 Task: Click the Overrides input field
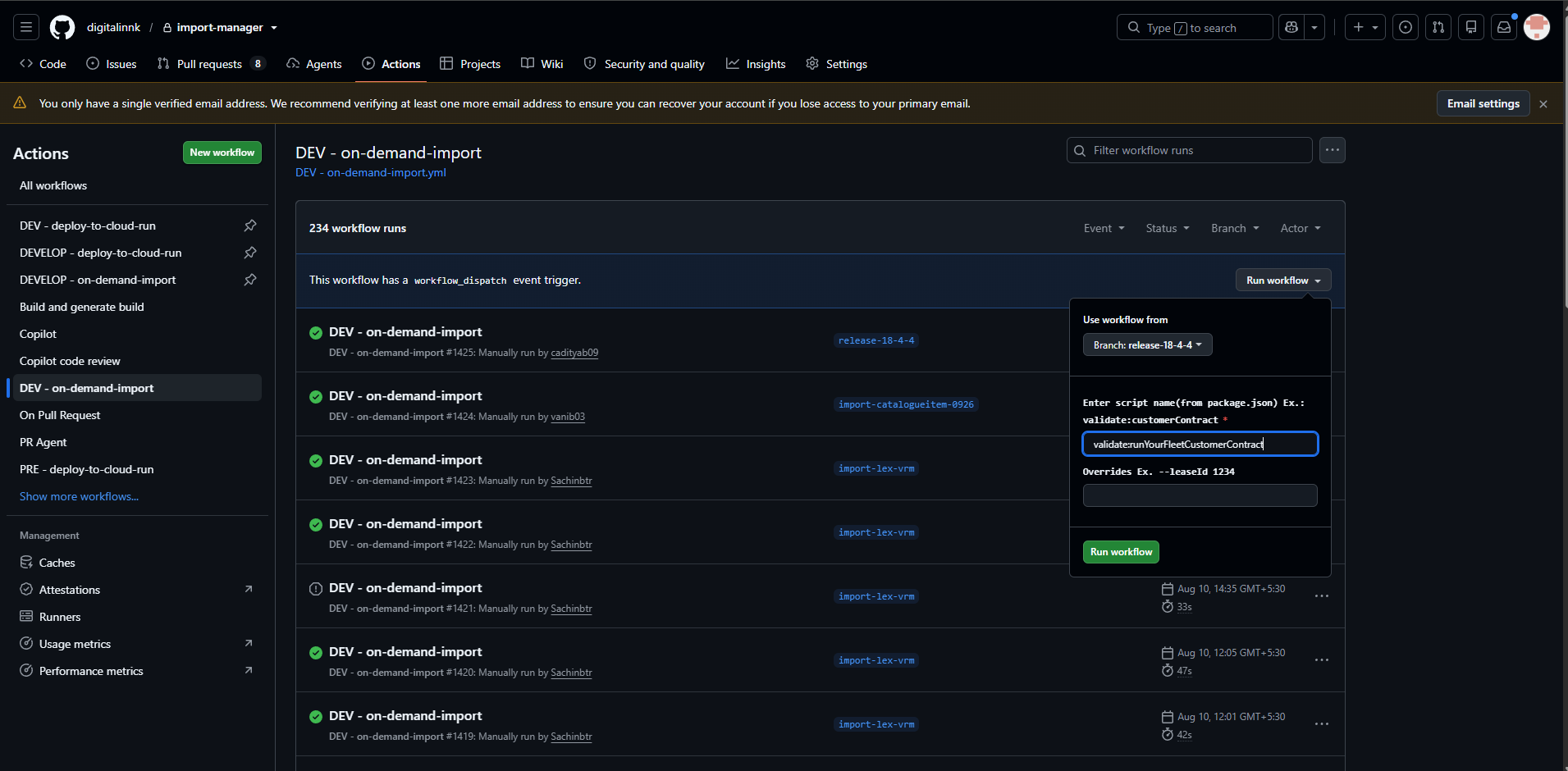[x=1200, y=495]
